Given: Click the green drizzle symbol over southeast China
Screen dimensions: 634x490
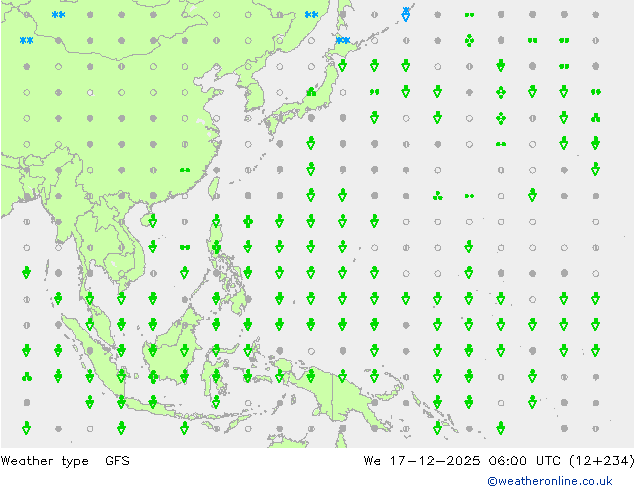Looking at the screenshot, I should pyautogui.click(x=185, y=170).
